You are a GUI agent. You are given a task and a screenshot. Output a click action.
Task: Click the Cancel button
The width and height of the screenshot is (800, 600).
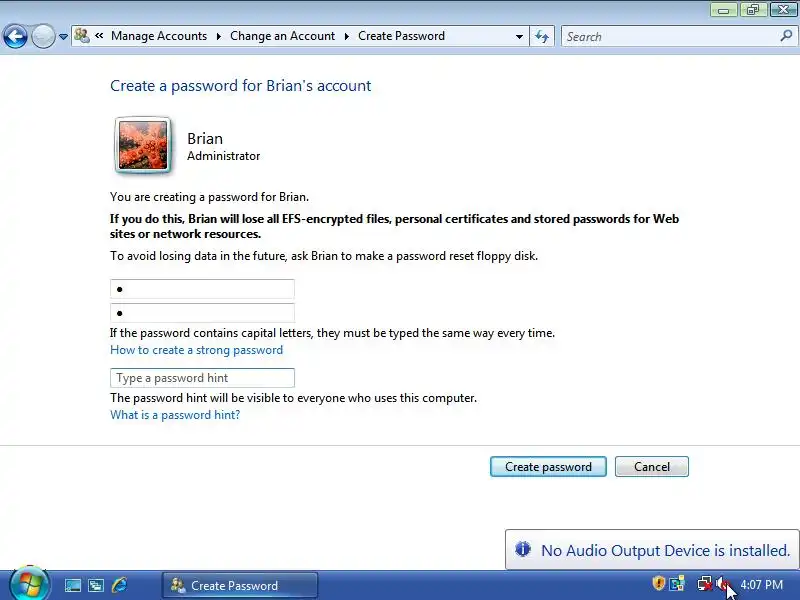coord(652,467)
